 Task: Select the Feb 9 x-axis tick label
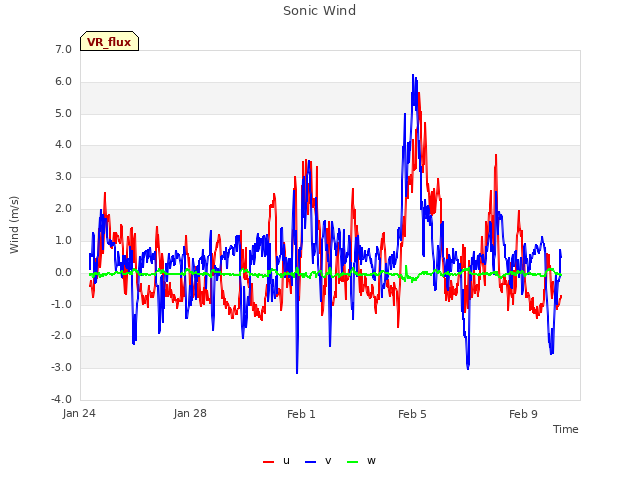click(x=523, y=414)
